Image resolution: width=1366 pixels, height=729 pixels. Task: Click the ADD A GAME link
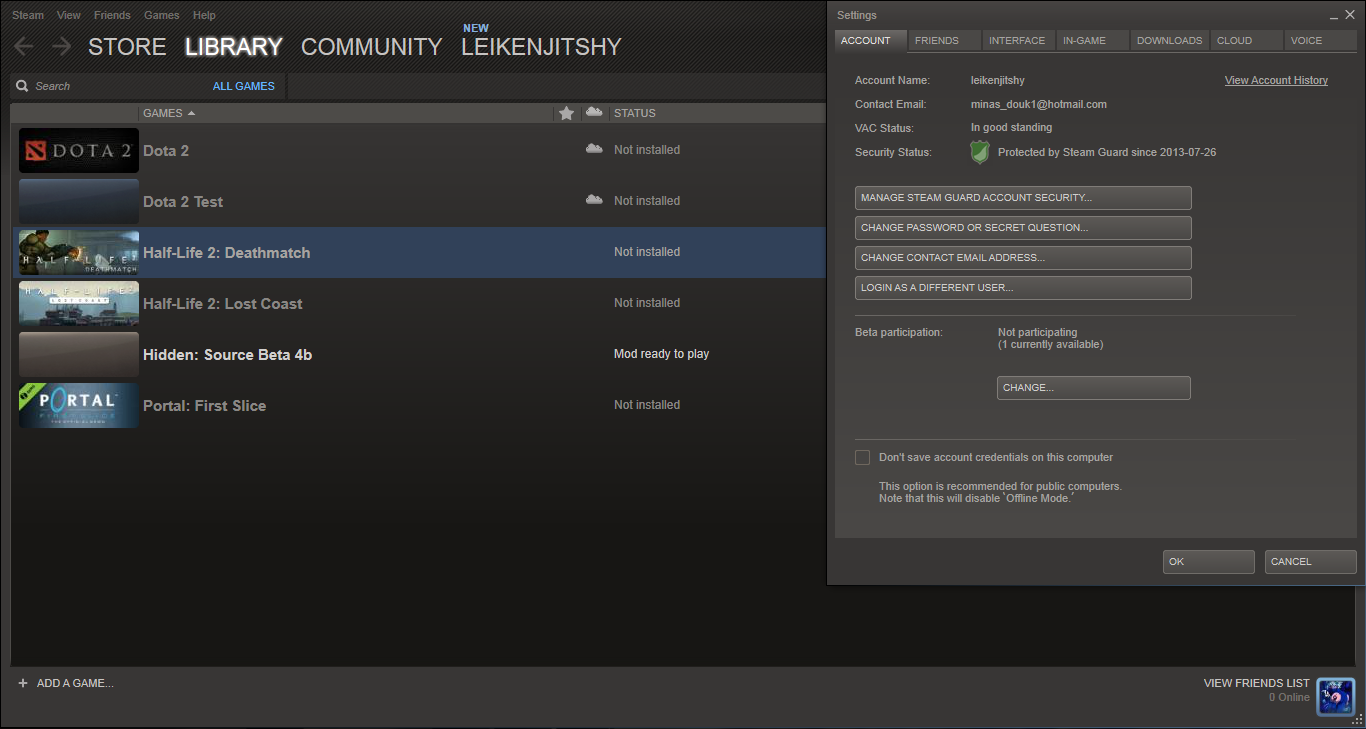point(75,683)
